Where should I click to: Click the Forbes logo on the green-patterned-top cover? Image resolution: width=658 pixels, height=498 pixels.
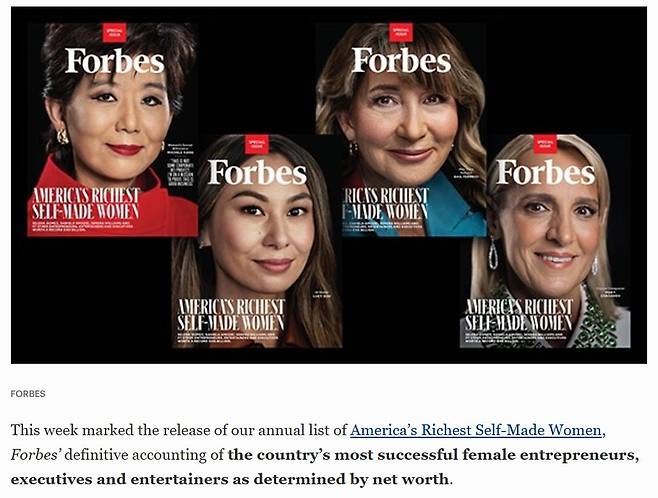[x=545, y=173]
